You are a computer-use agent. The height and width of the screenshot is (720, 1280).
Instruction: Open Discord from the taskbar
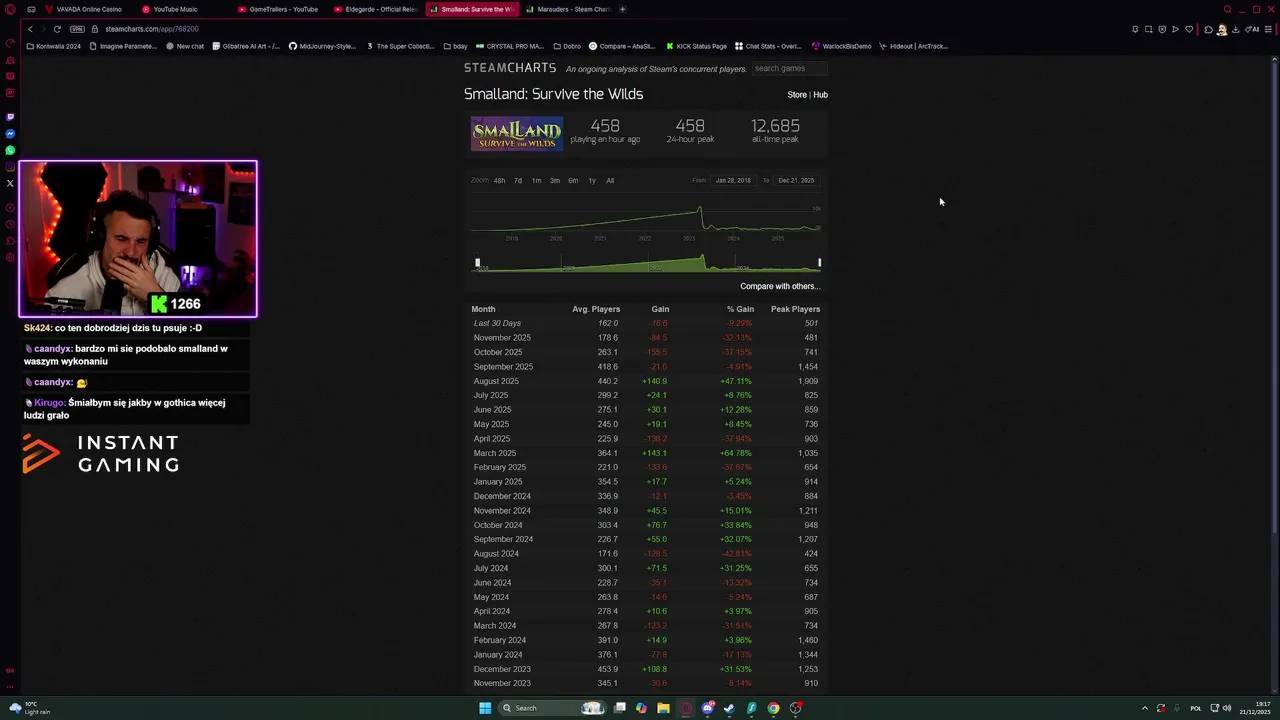(708, 708)
